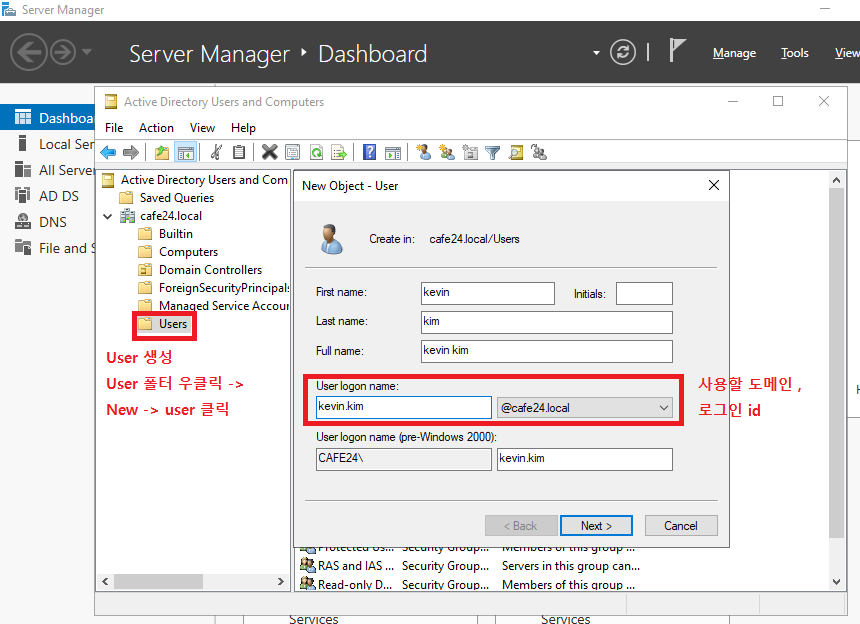Select RAS and IAS Servers list row
The height and width of the screenshot is (624, 860).
pos(472,565)
